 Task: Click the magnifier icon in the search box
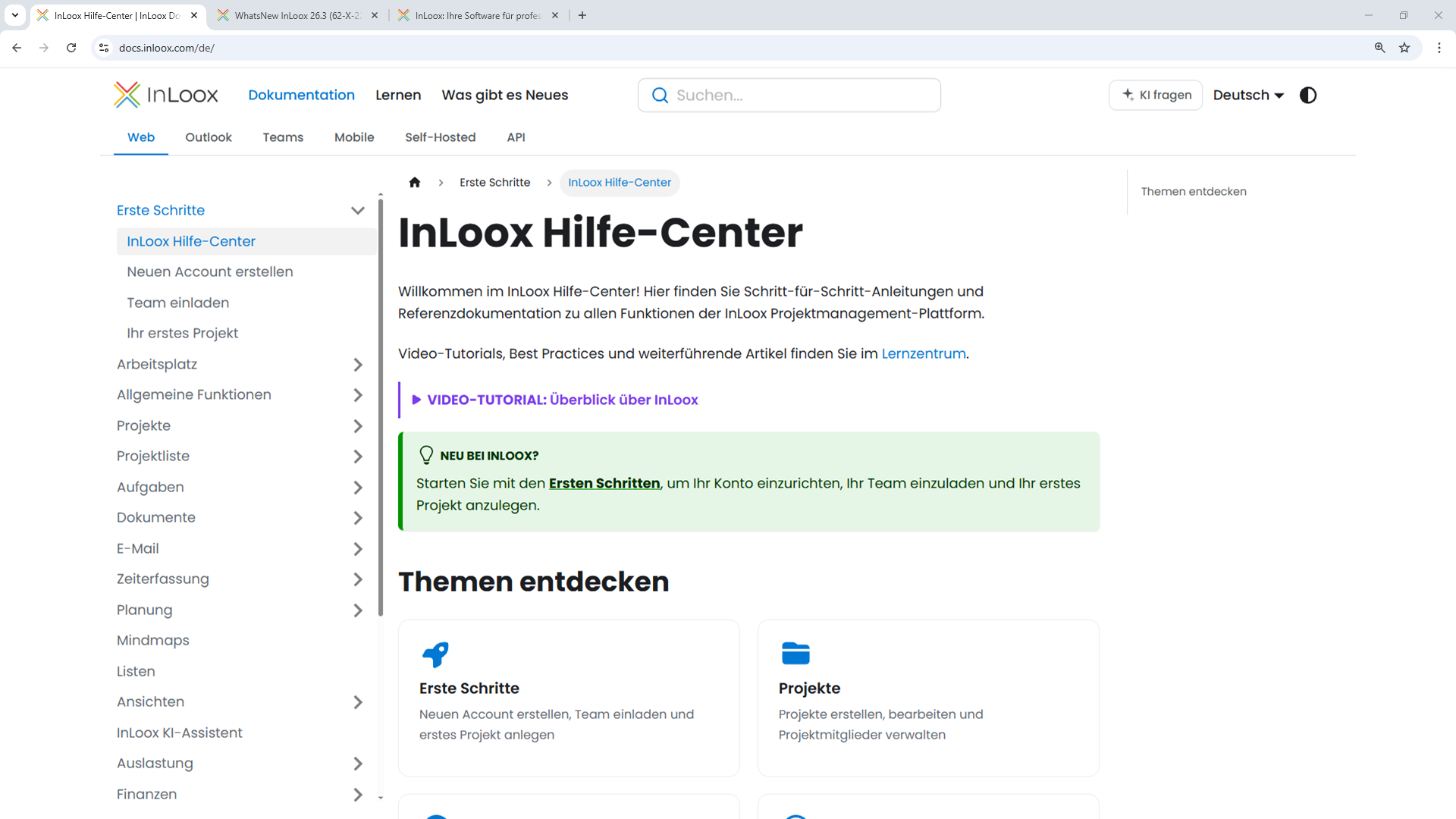coord(660,96)
